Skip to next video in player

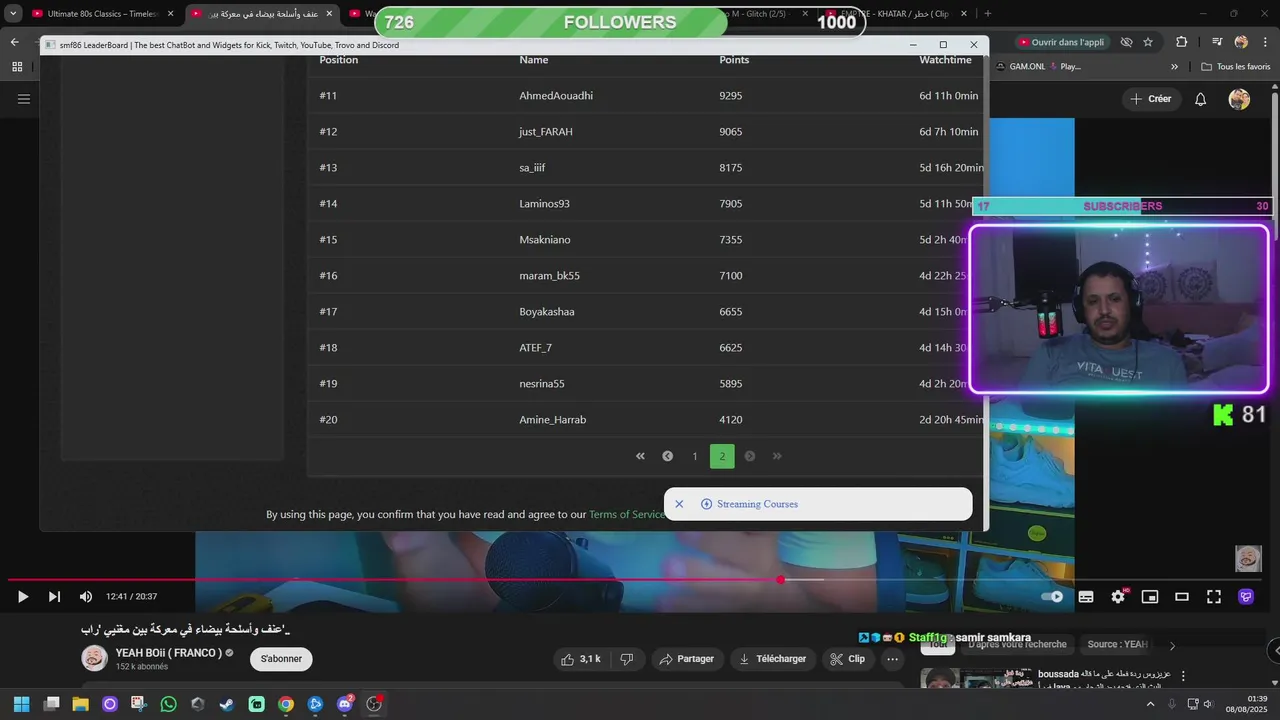54,597
